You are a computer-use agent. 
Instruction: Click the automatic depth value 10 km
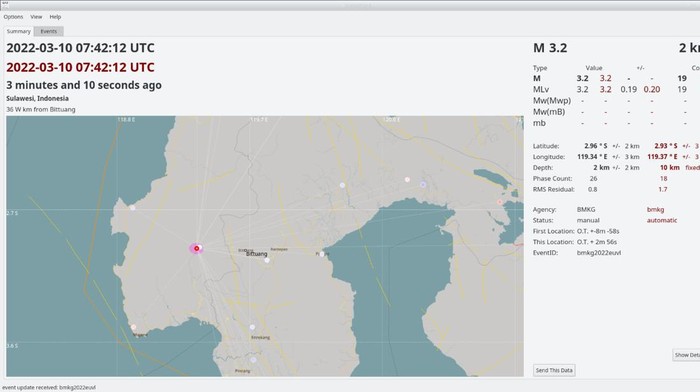point(670,167)
